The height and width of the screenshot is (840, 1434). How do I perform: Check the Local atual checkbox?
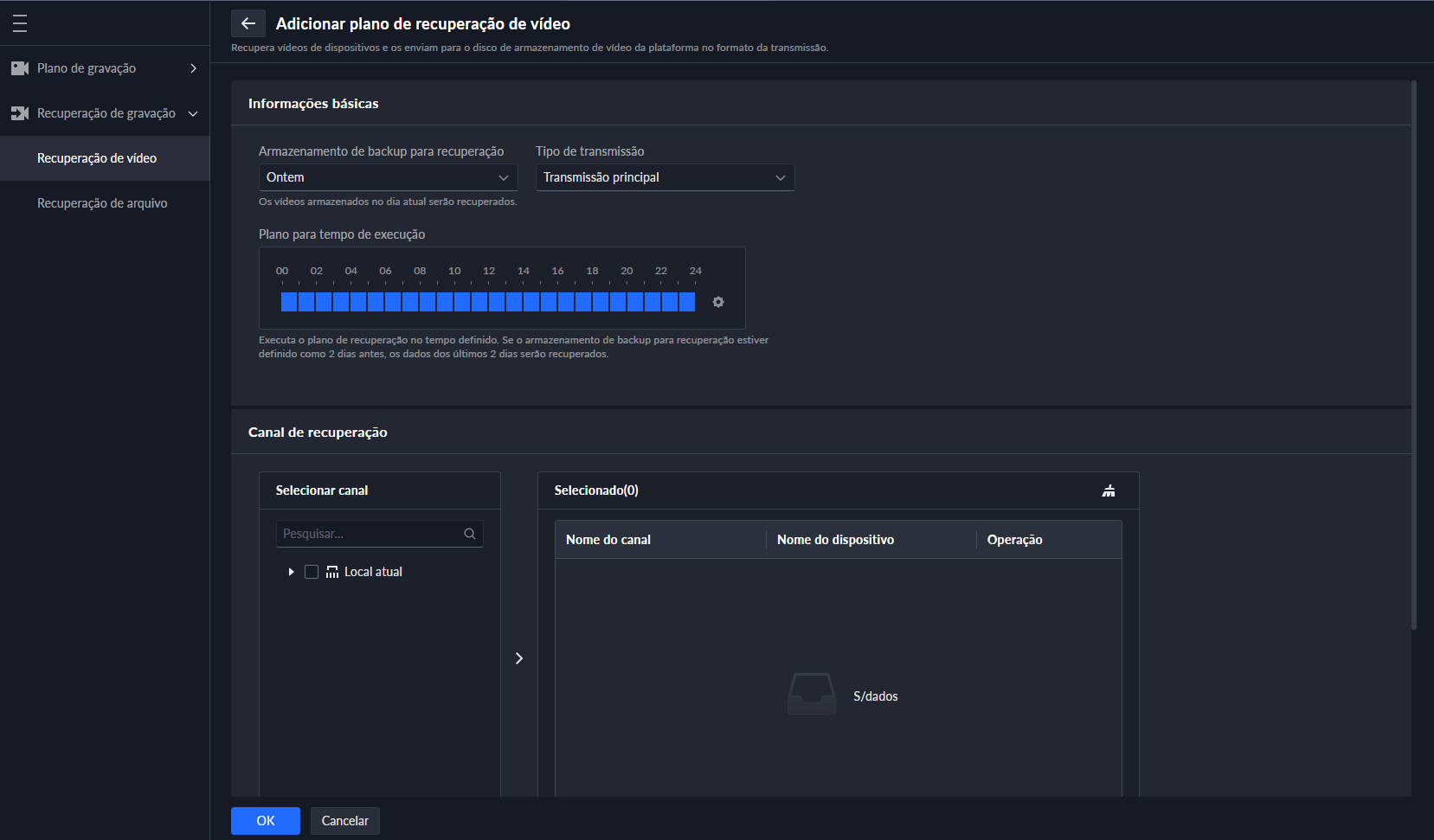(x=312, y=572)
